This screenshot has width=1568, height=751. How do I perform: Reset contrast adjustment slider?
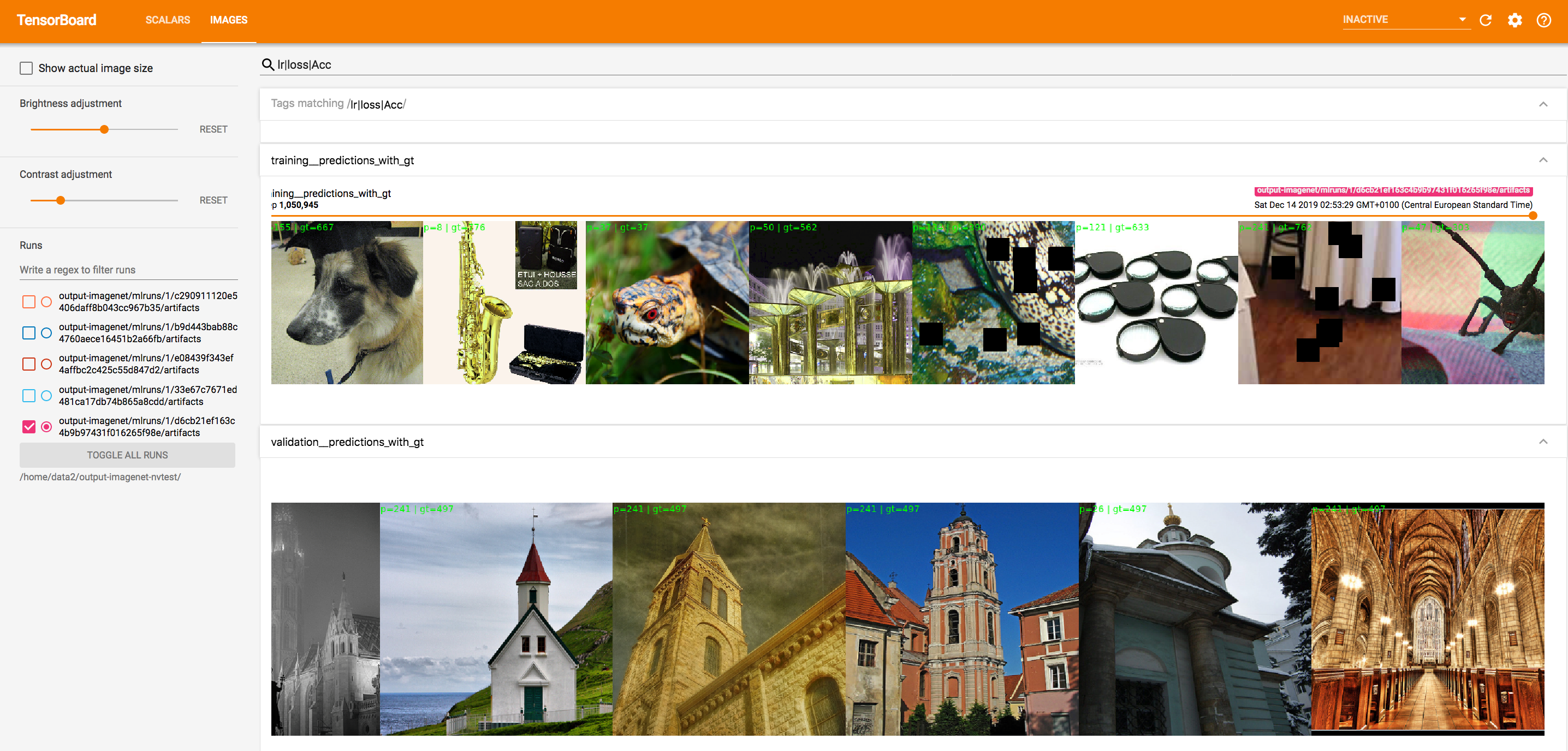(x=213, y=199)
